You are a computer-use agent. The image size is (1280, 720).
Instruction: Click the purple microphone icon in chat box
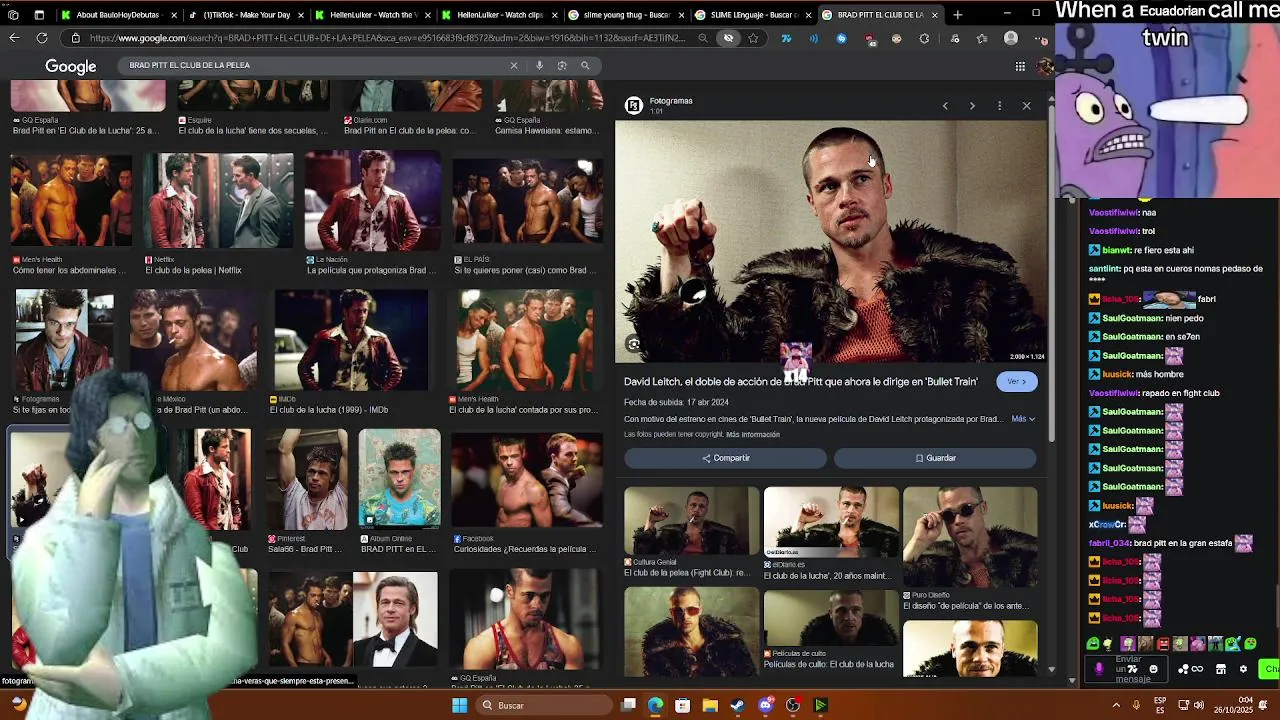(x=1099, y=669)
